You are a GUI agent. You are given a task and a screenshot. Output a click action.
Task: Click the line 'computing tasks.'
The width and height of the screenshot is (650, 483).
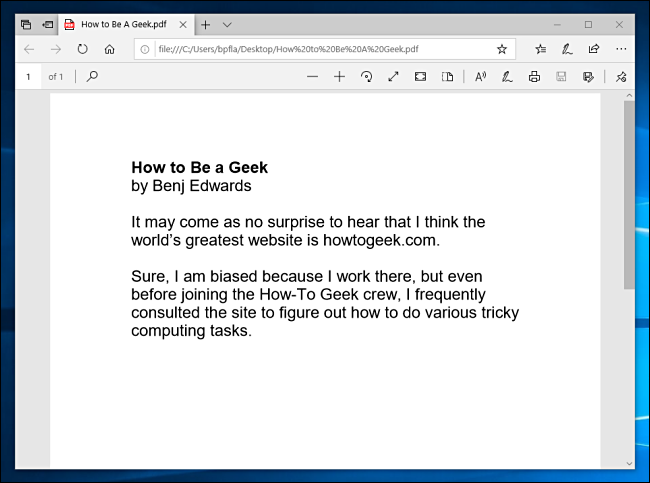[x=192, y=331]
